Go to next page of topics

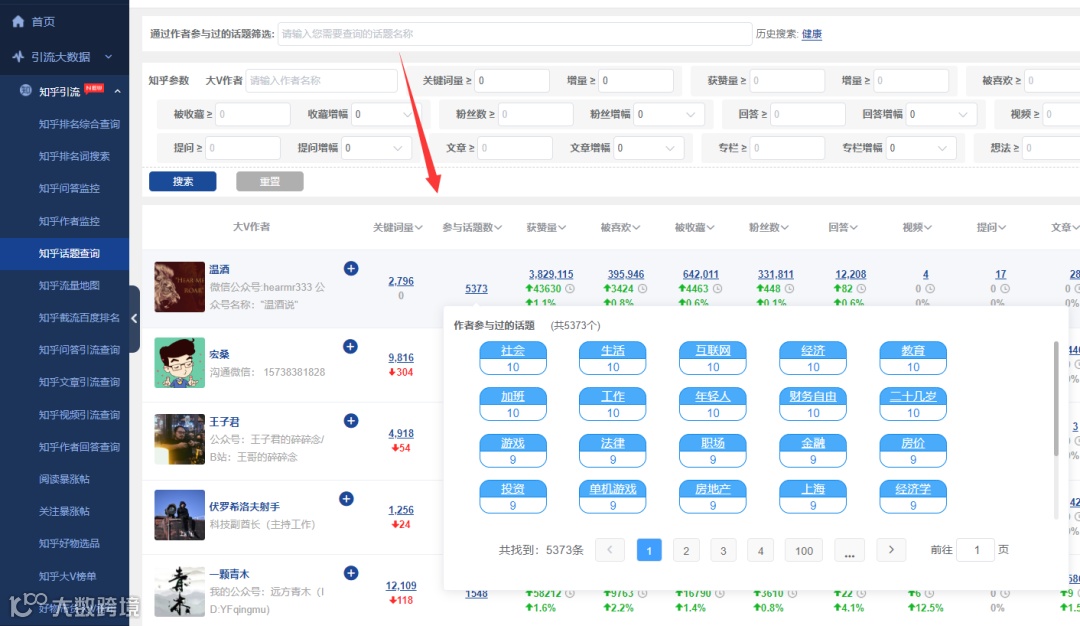[x=891, y=550]
